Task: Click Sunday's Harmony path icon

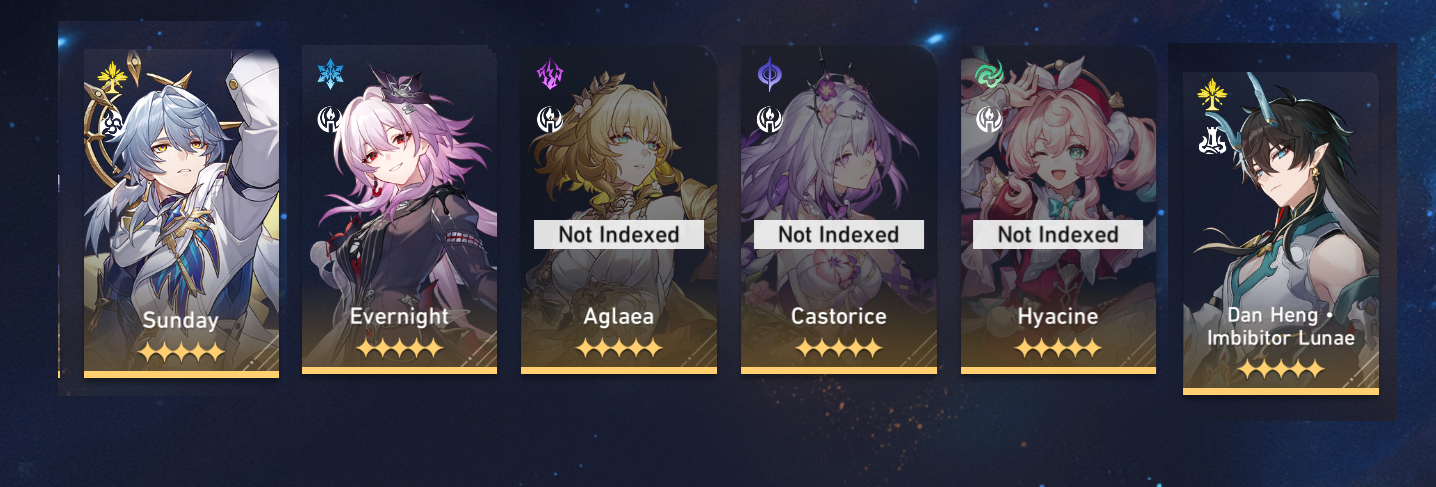Action: [x=111, y=124]
